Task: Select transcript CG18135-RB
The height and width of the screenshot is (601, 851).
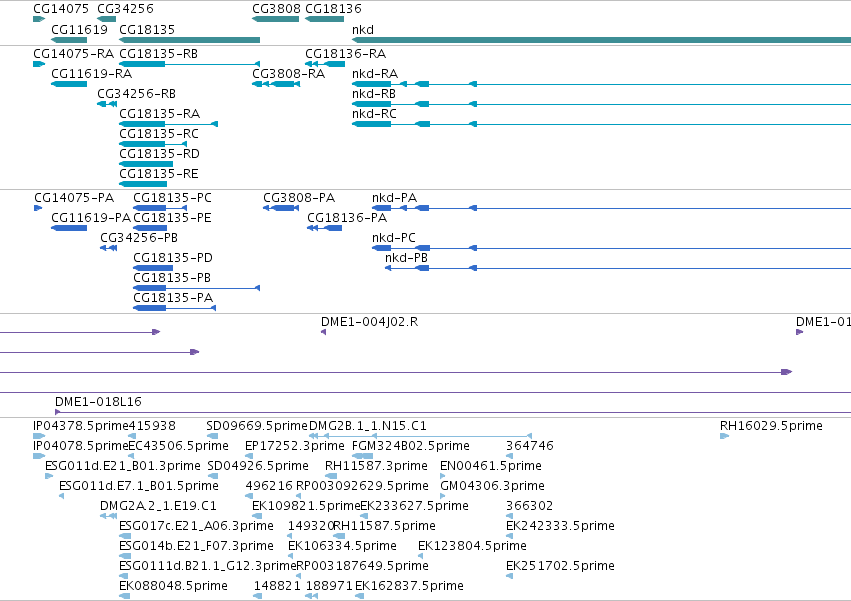Action: [189, 64]
